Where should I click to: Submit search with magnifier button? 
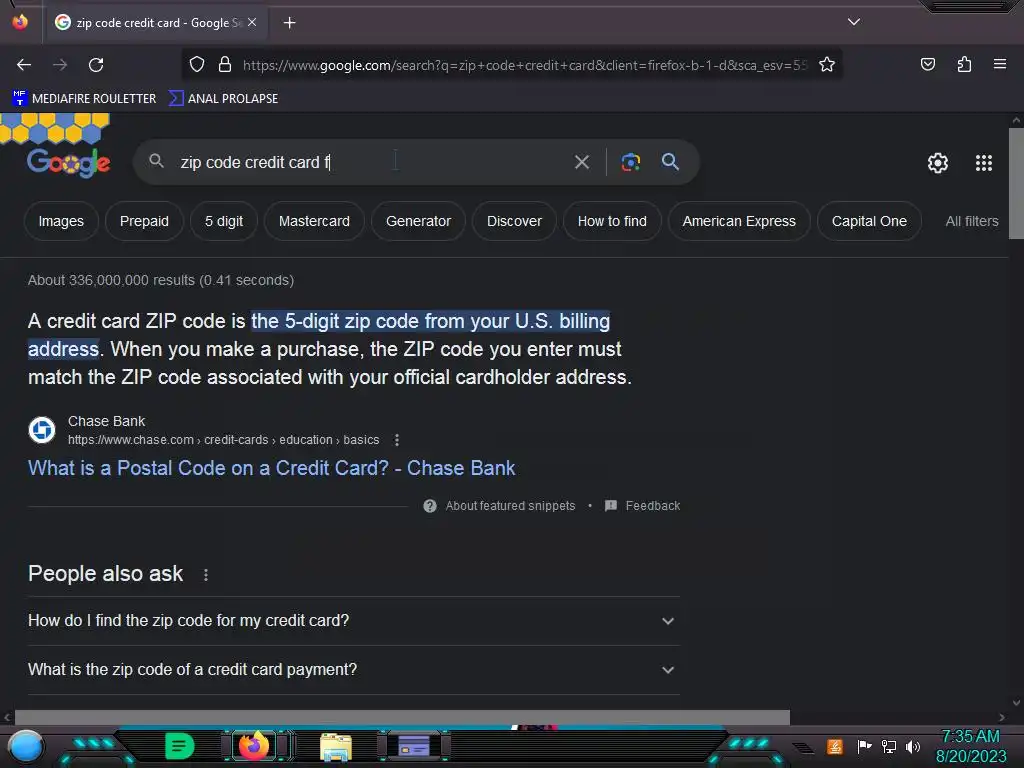tap(670, 162)
